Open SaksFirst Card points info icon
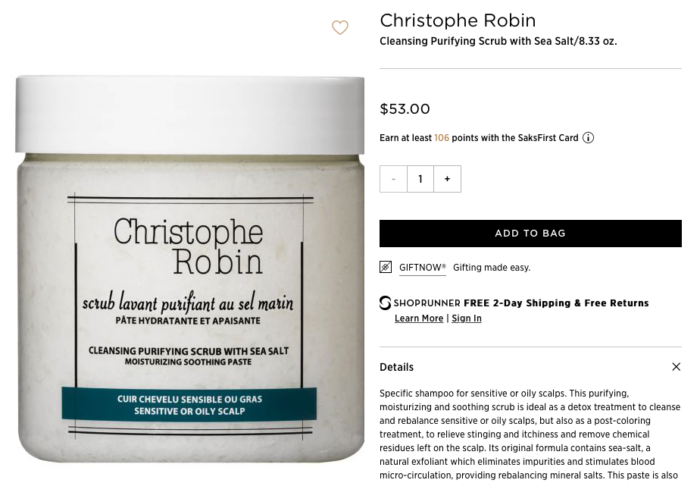The height and width of the screenshot is (483, 700). [588, 138]
